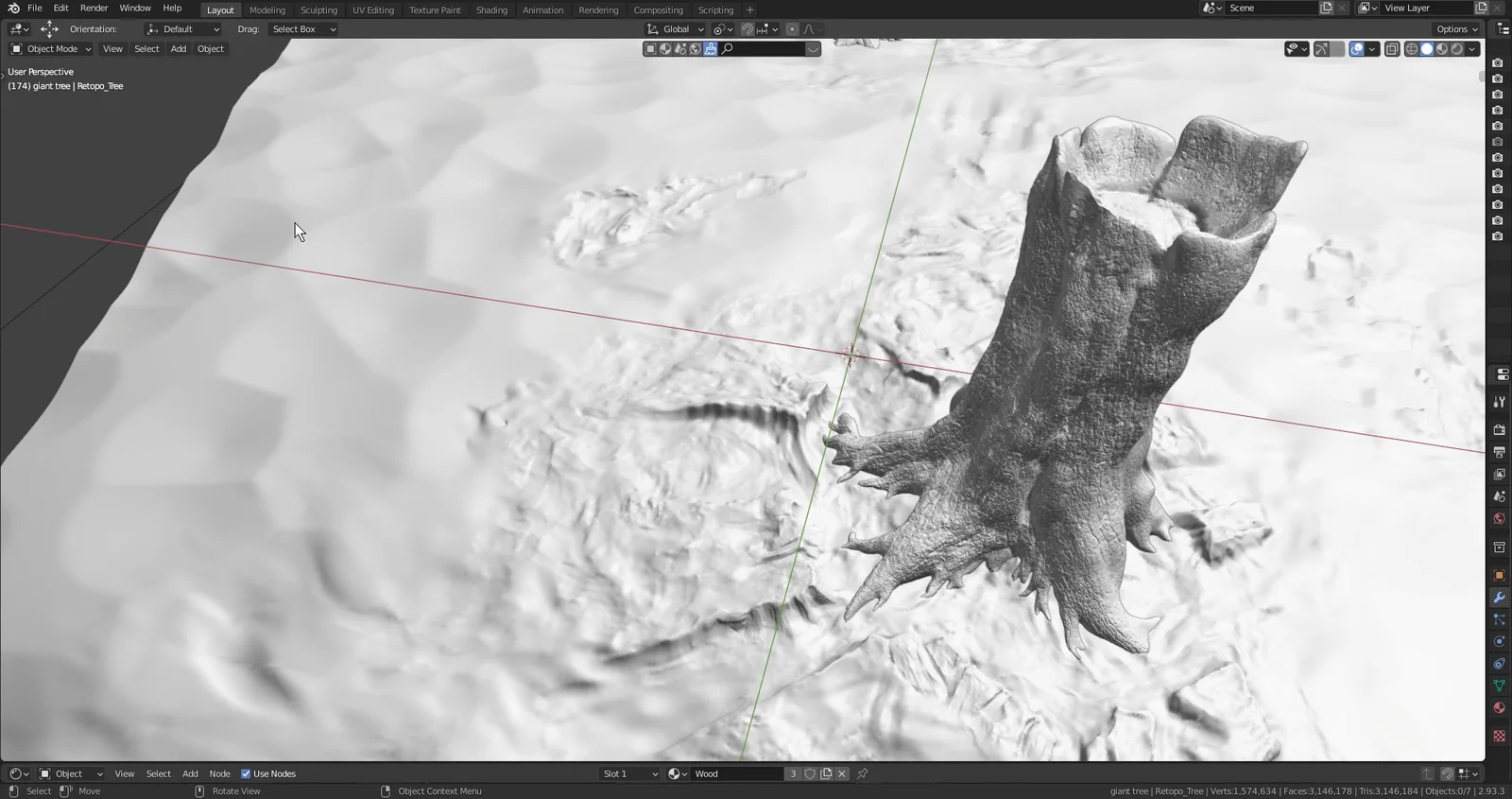
Task: Uncheck the Use Nodes checkbox
Action: coord(246,773)
